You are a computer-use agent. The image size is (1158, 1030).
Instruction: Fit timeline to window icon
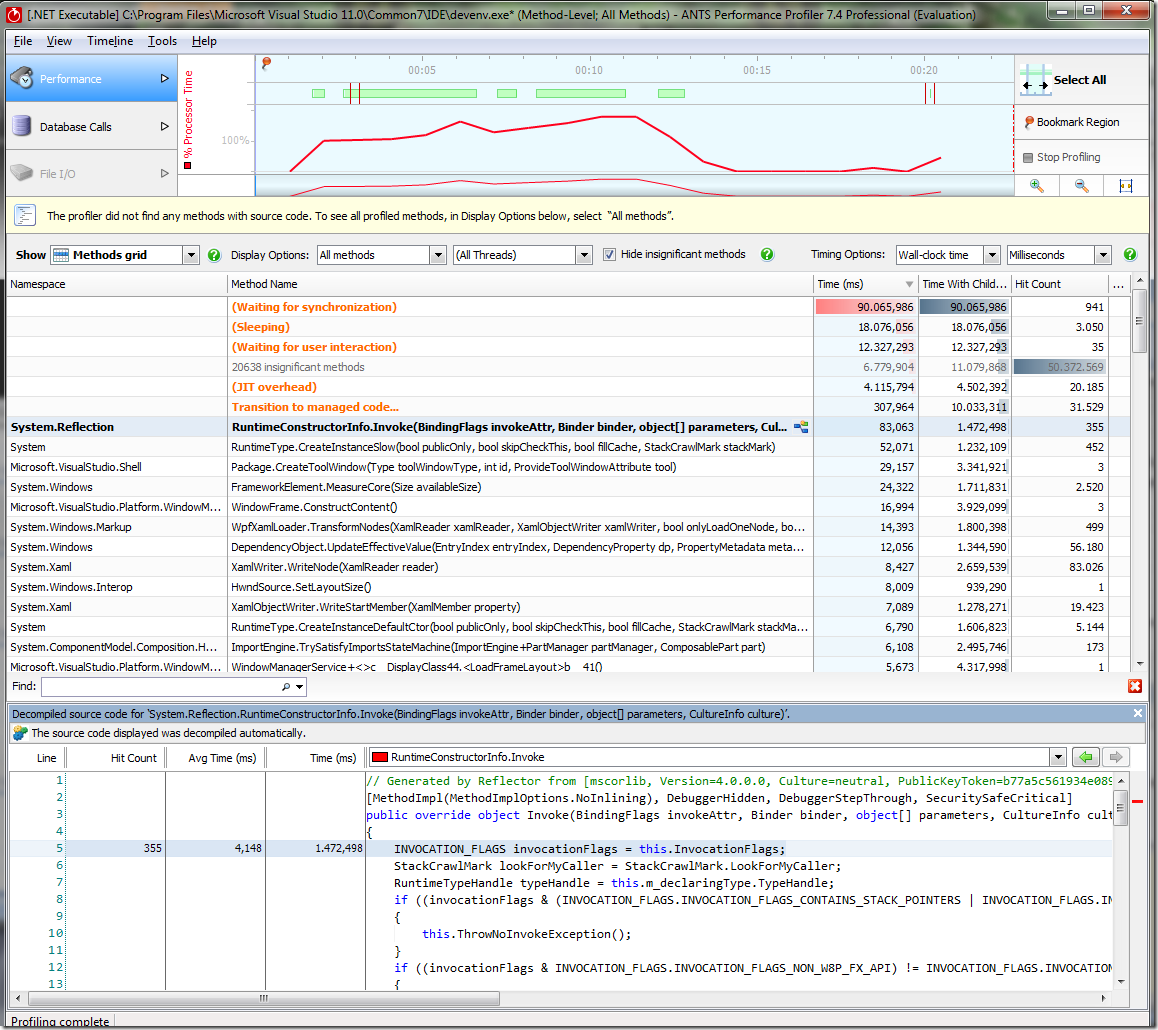(1126, 186)
